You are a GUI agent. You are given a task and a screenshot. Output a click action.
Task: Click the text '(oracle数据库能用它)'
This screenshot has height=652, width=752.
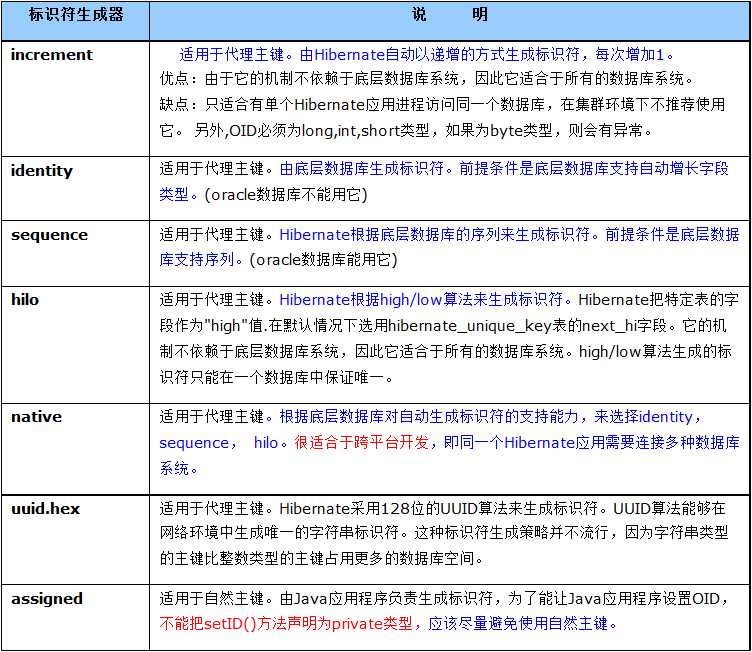[324, 260]
